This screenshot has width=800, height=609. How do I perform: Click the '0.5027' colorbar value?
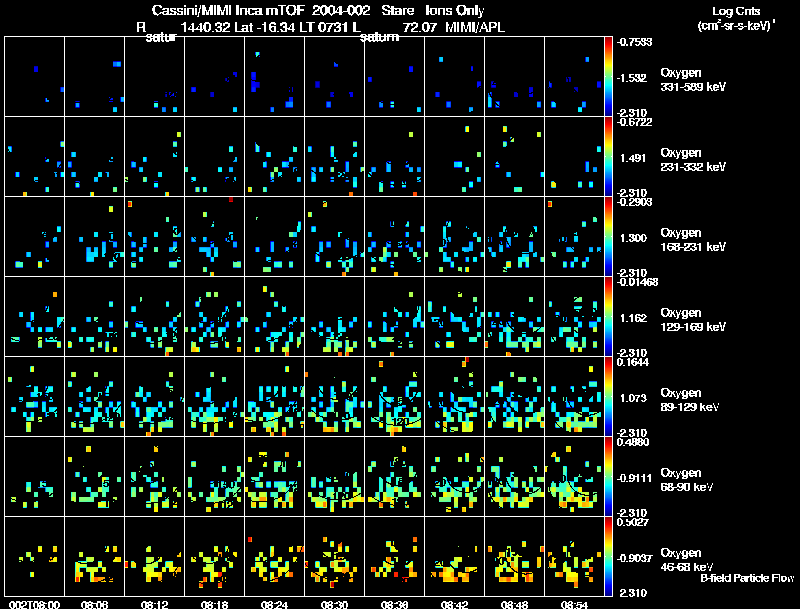coord(633,522)
